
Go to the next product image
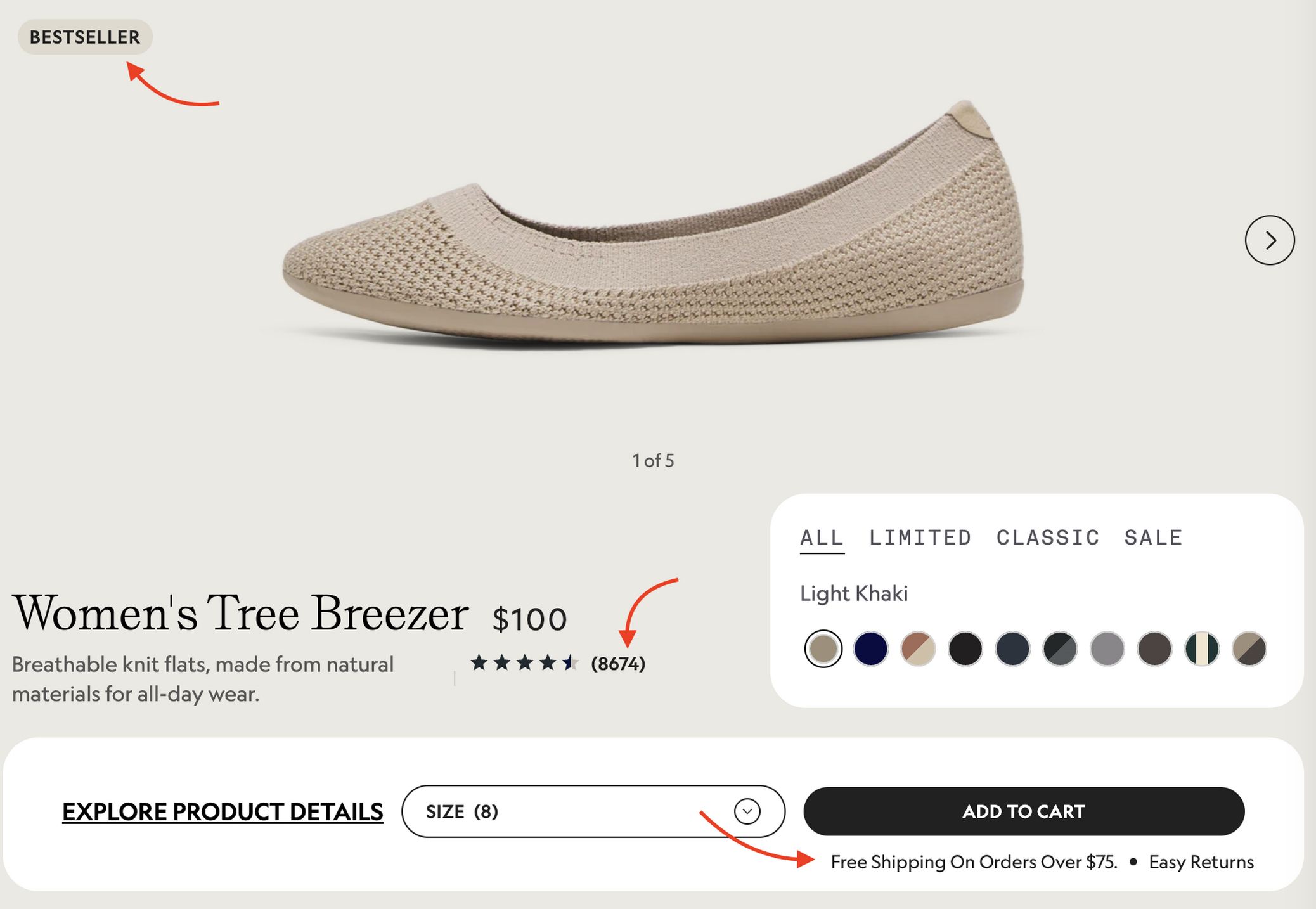[x=1269, y=240]
